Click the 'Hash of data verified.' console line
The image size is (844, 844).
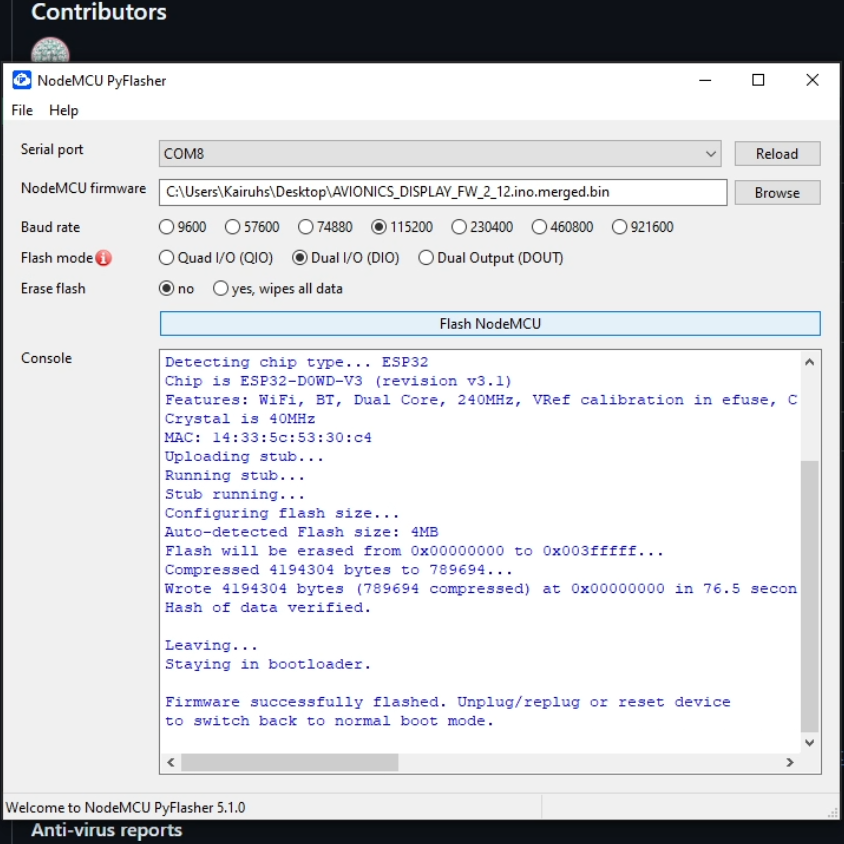pos(268,608)
